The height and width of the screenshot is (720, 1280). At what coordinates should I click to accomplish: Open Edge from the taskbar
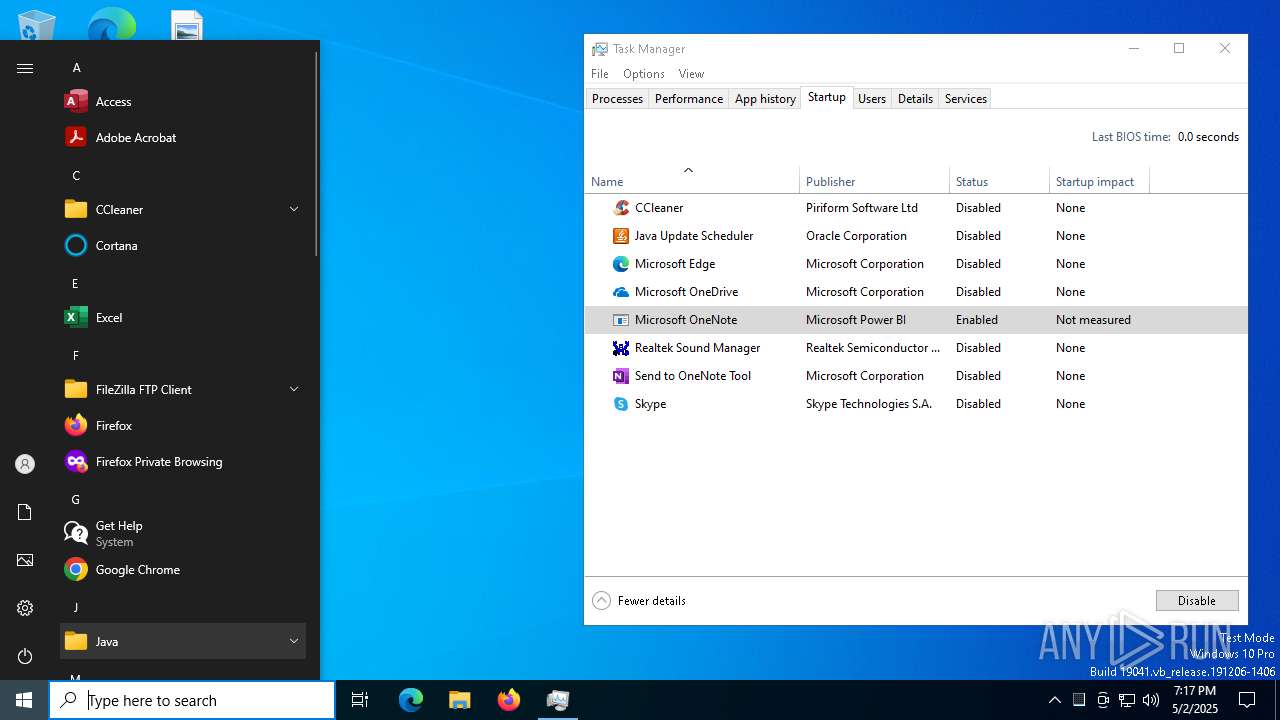pyautogui.click(x=411, y=700)
